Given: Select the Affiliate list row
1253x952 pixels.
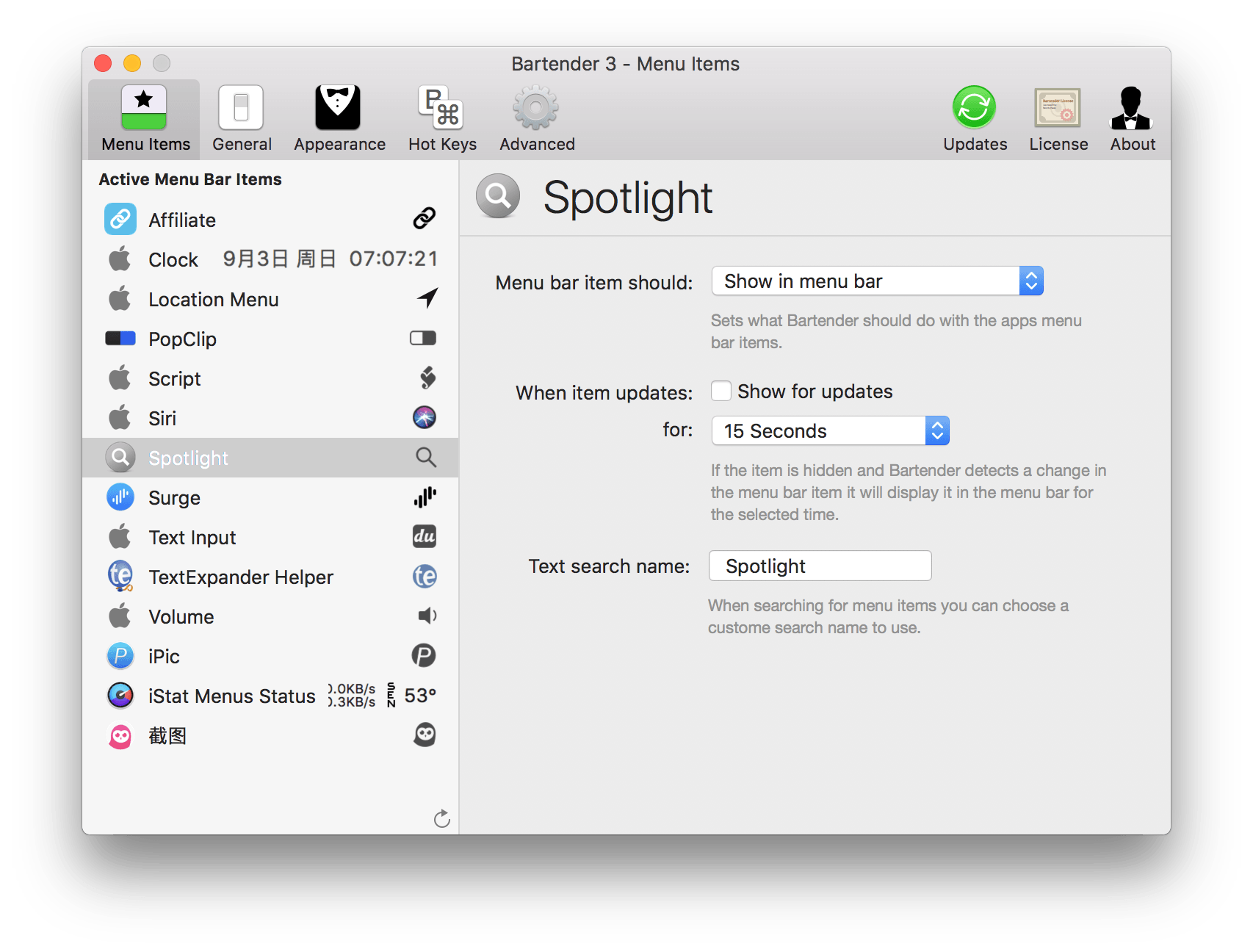Looking at the screenshot, I should 270,219.
